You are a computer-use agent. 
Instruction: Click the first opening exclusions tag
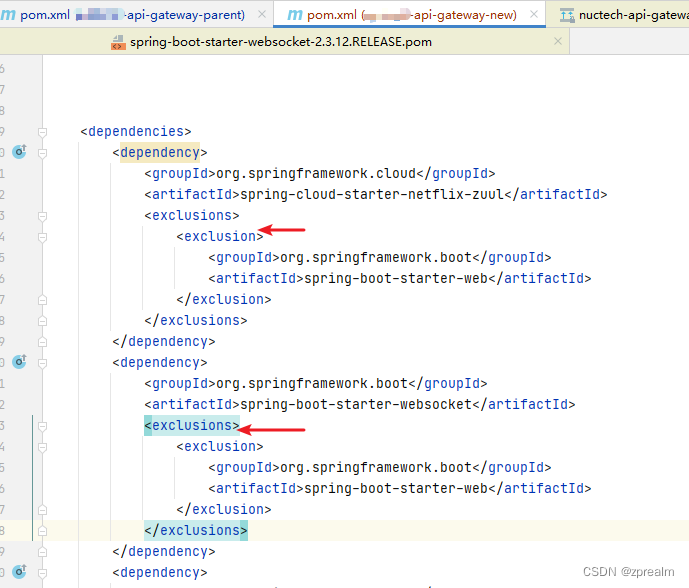click(192, 215)
